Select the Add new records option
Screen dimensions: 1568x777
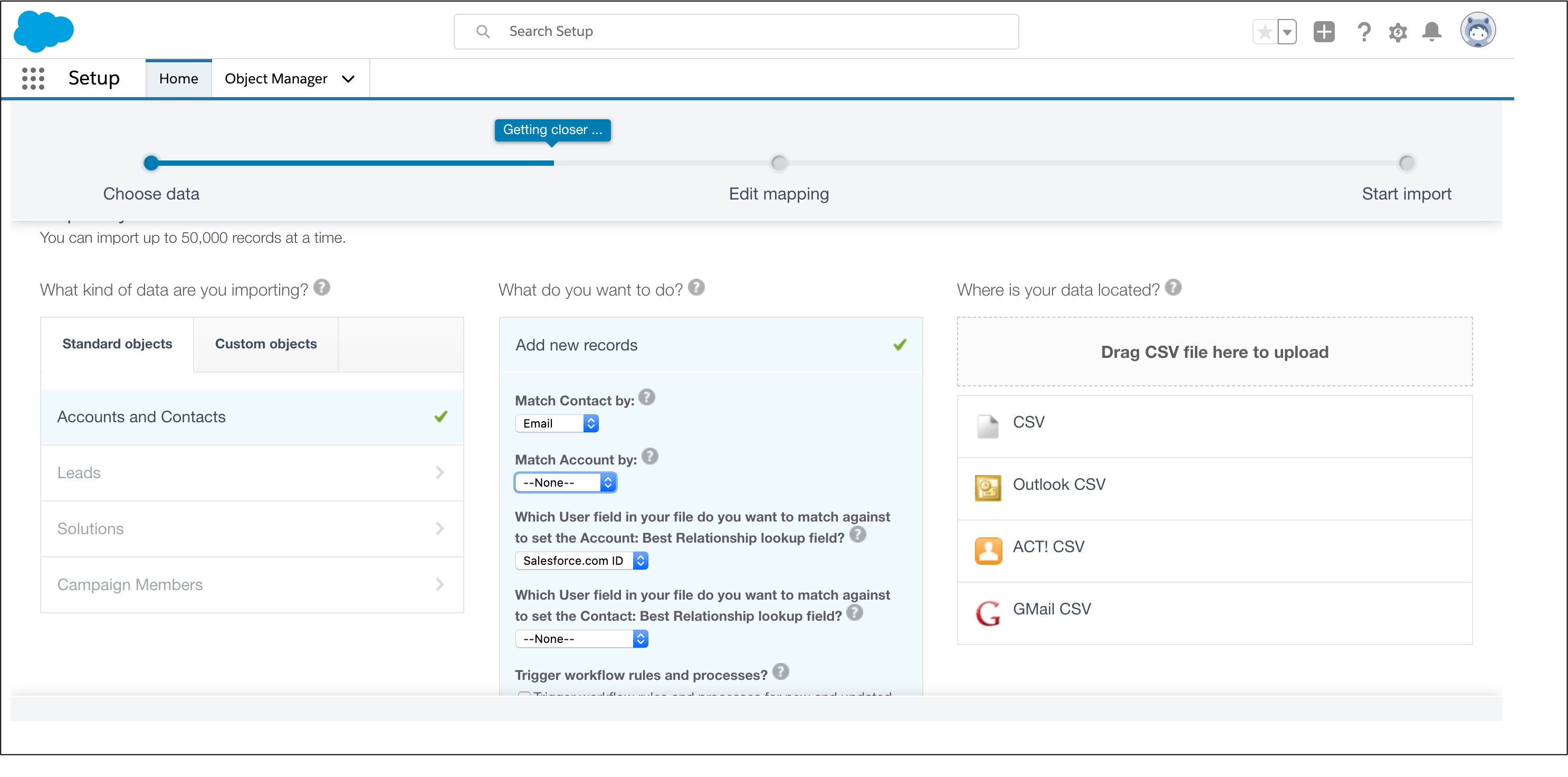coord(576,345)
